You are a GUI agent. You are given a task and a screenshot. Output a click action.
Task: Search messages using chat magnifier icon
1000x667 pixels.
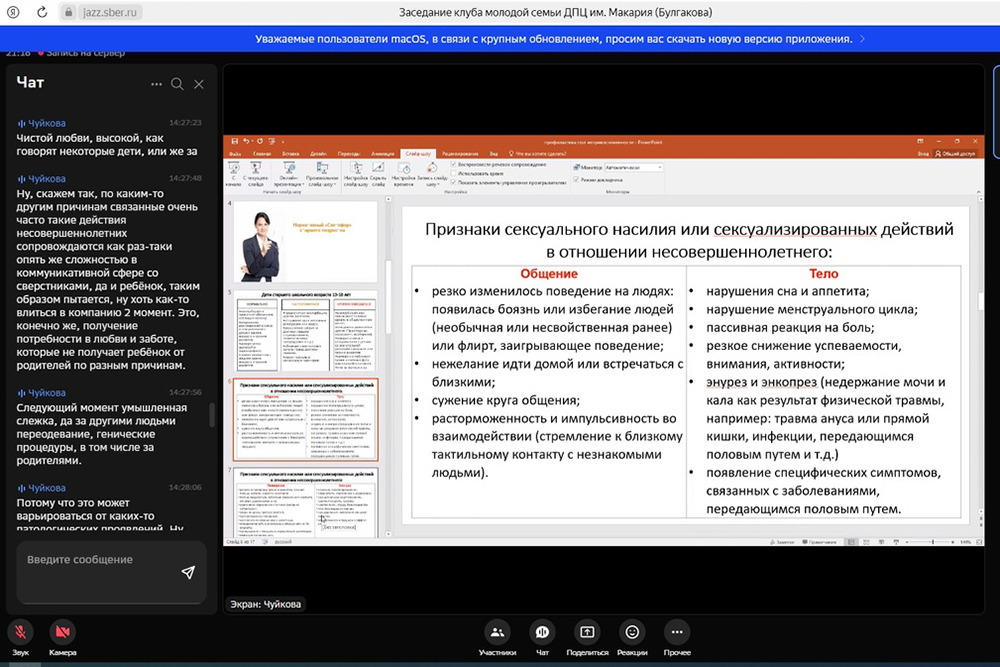tap(177, 84)
